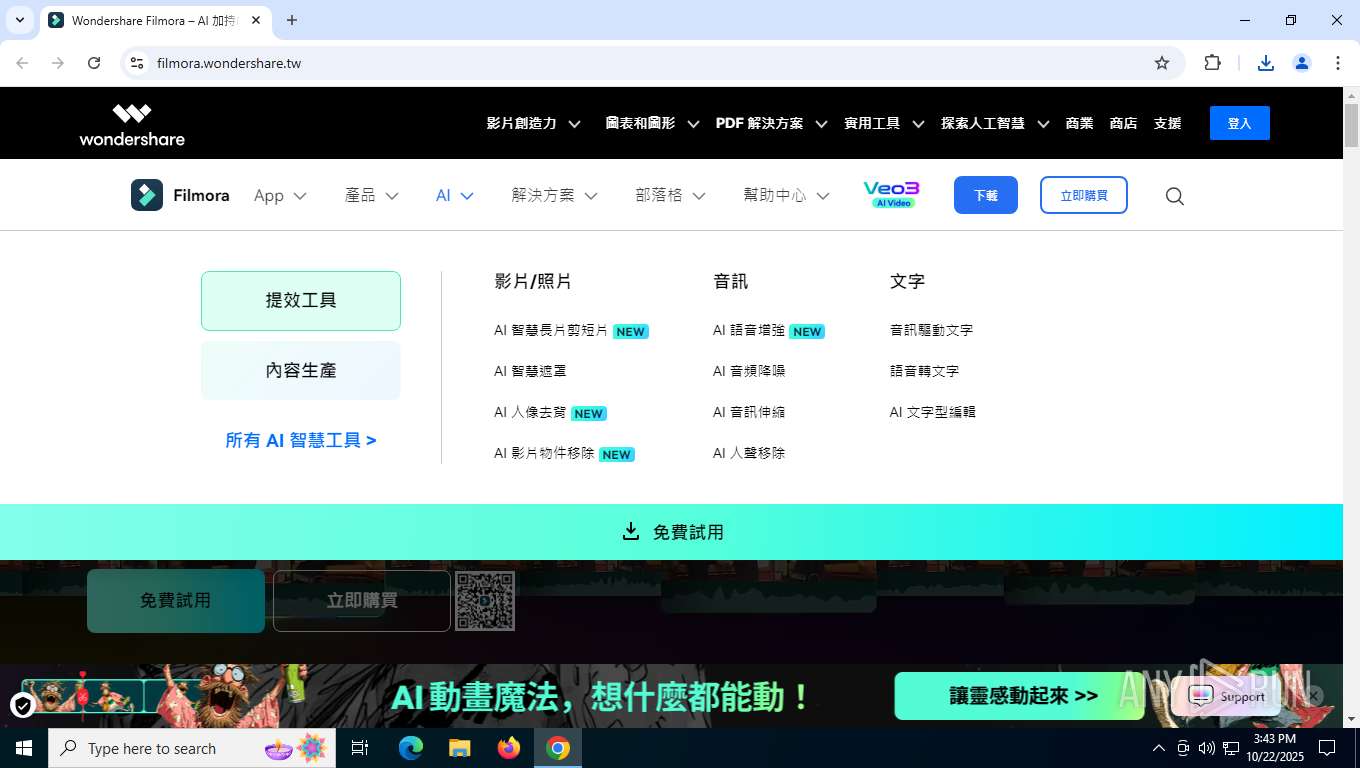Open the Chrome profile avatar icon
Image resolution: width=1360 pixels, height=768 pixels.
1302,63
